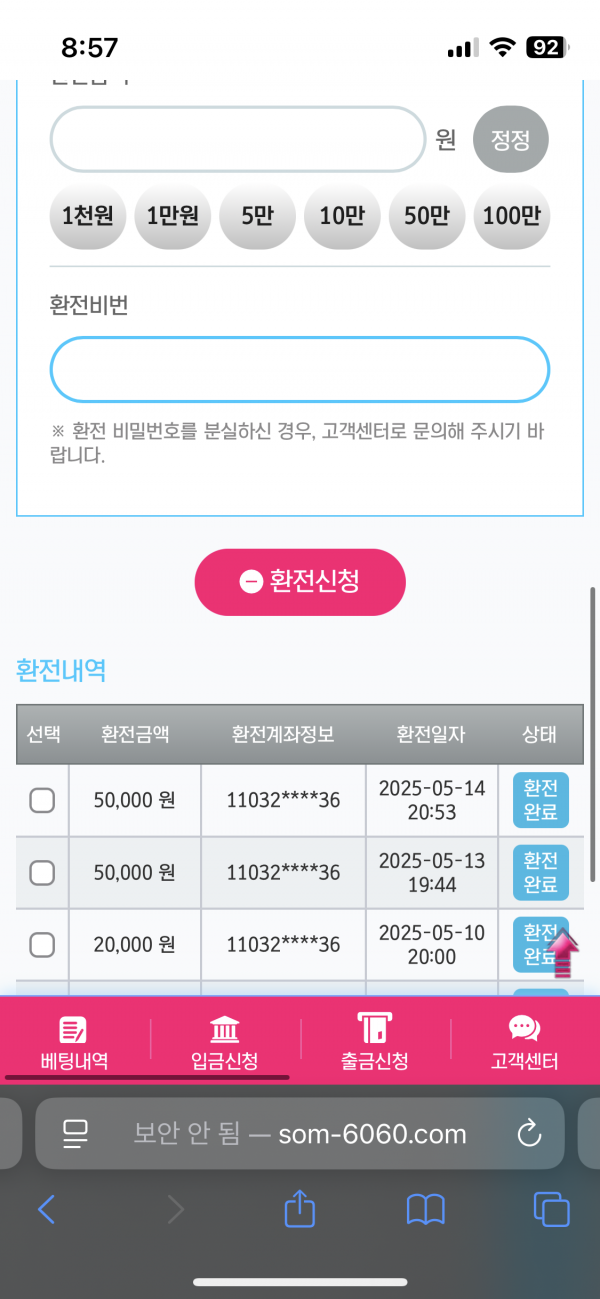Go back to the previous page
Screen dimensions: 600x1299
46,1210
